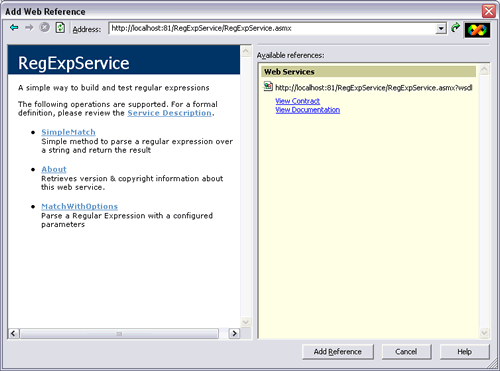Screen dimensions: 500x371
Task: Open the Address dropdown list
Action: 441,29
